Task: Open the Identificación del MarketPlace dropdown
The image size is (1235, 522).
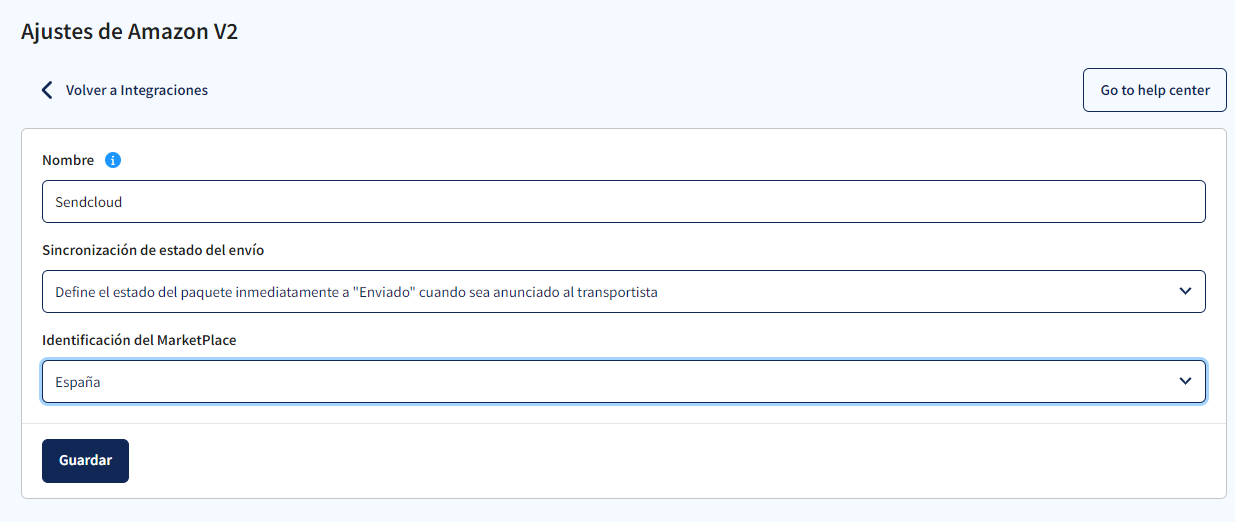Action: pos(624,381)
